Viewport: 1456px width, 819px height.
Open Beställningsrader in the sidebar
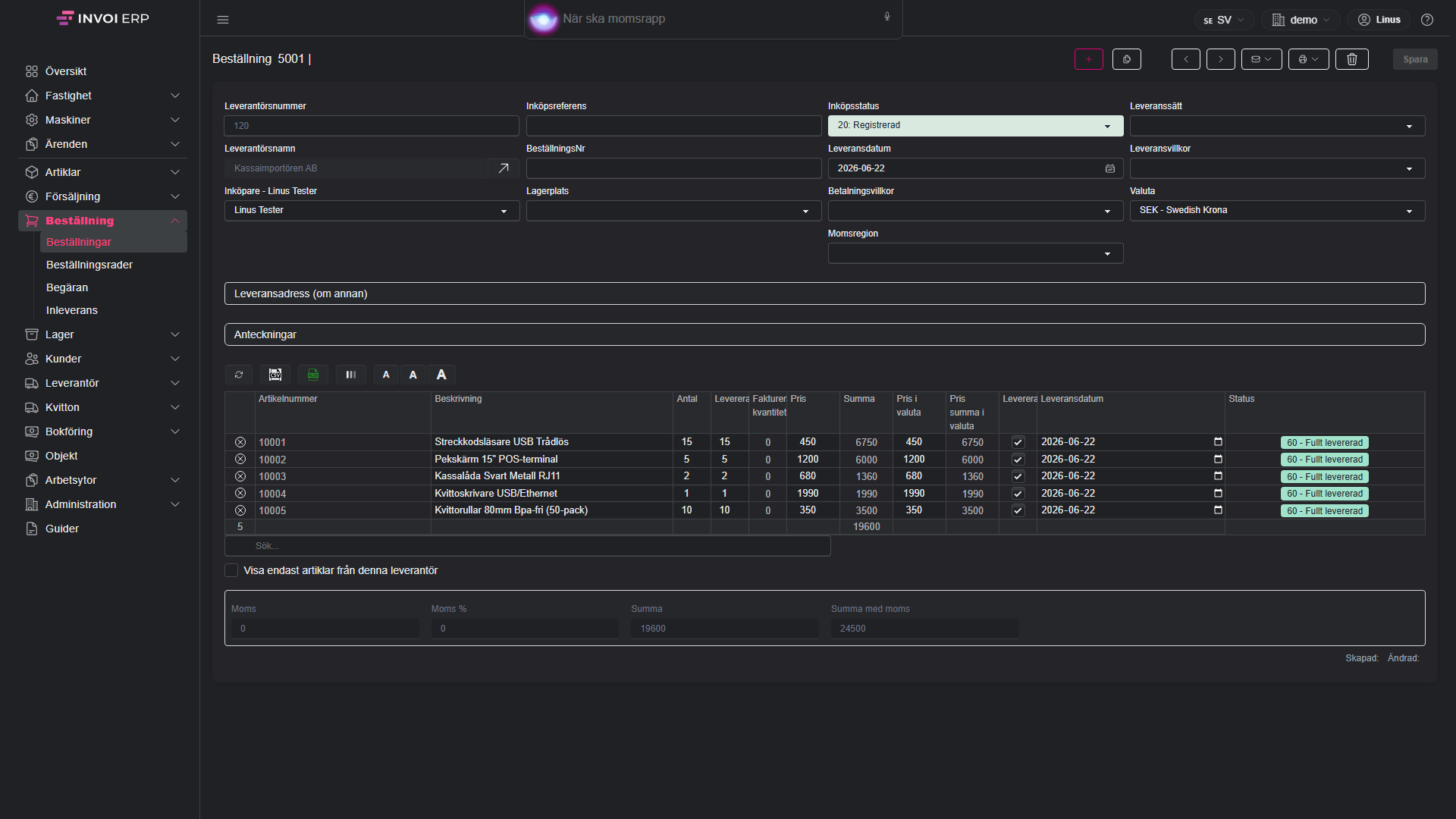tap(89, 265)
